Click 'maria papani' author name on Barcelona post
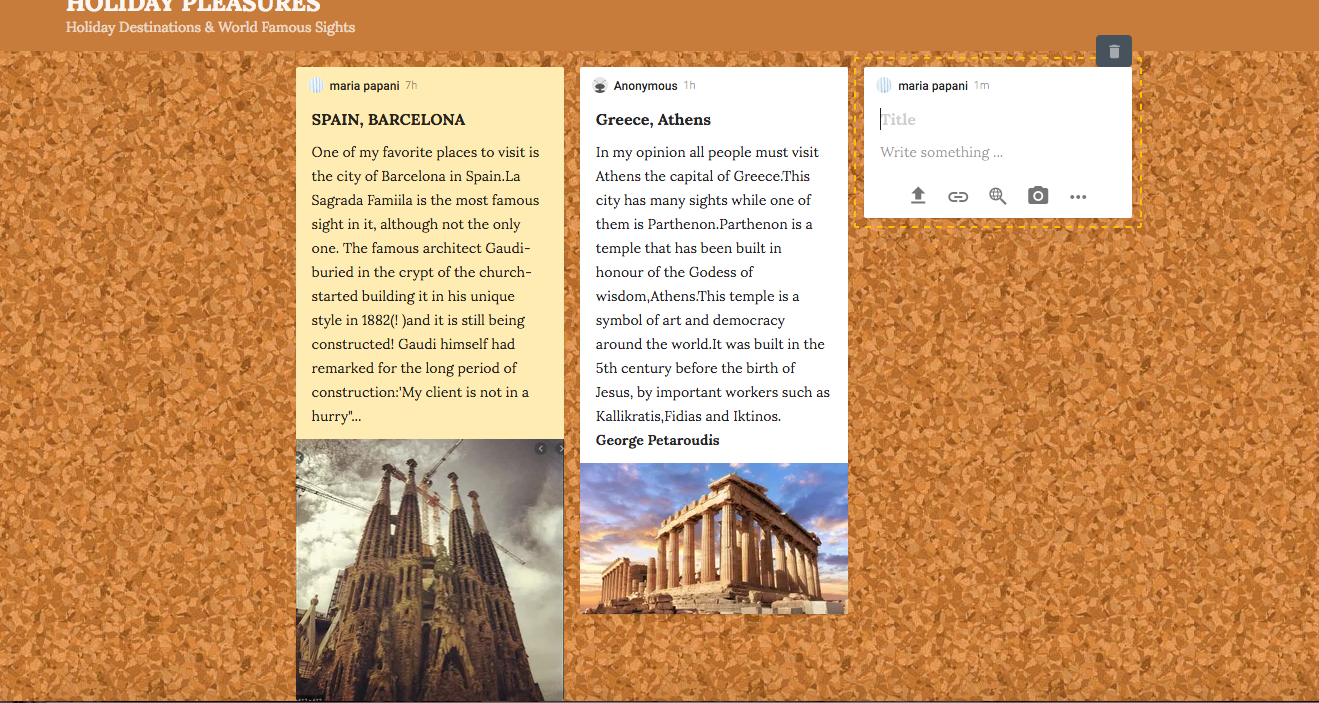This screenshot has height=703, width=1319. tap(364, 86)
